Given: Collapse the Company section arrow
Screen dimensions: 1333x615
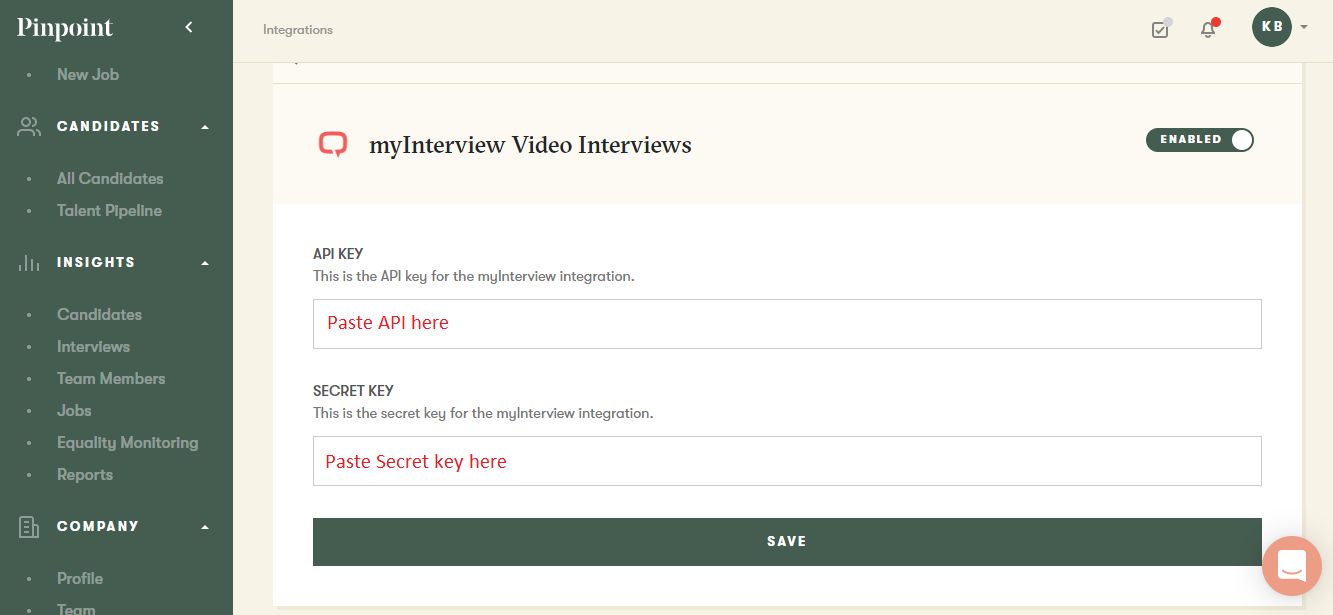Looking at the screenshot, I should coord(205,527).
